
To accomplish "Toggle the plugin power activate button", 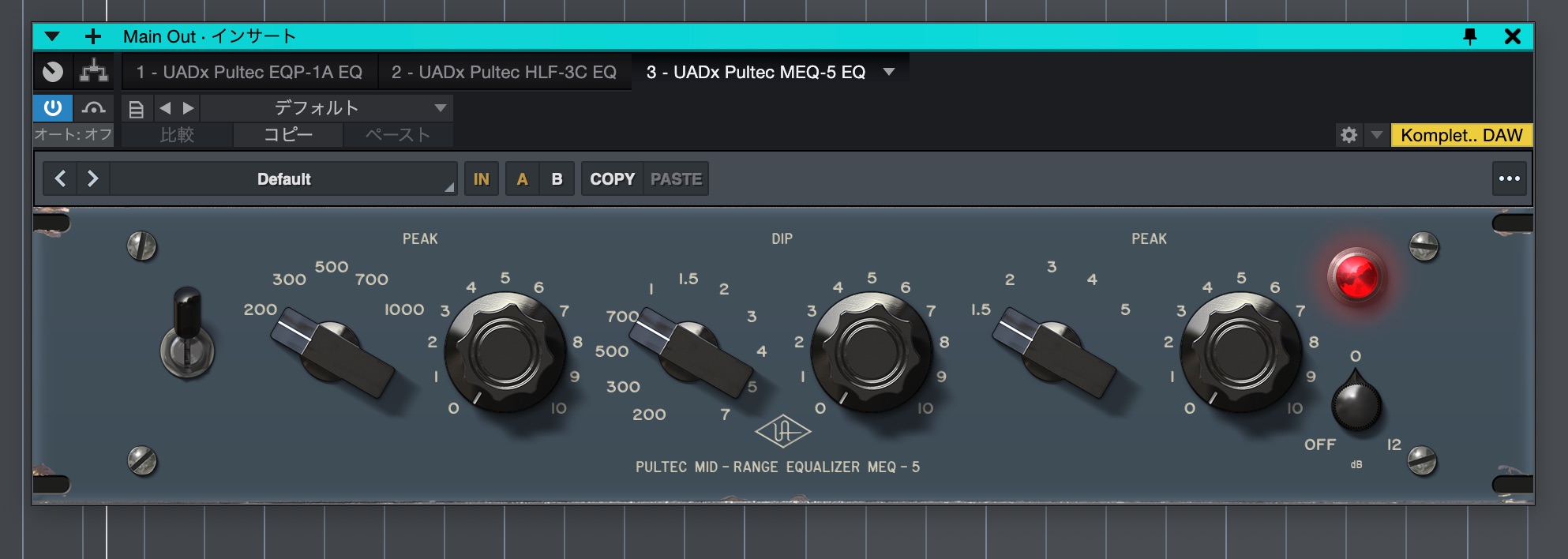I will [53, 107].
